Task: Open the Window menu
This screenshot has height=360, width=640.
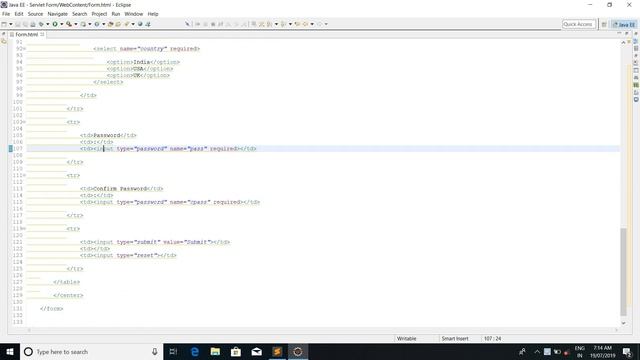Action: pyautogui.click(x=133, y=14)
